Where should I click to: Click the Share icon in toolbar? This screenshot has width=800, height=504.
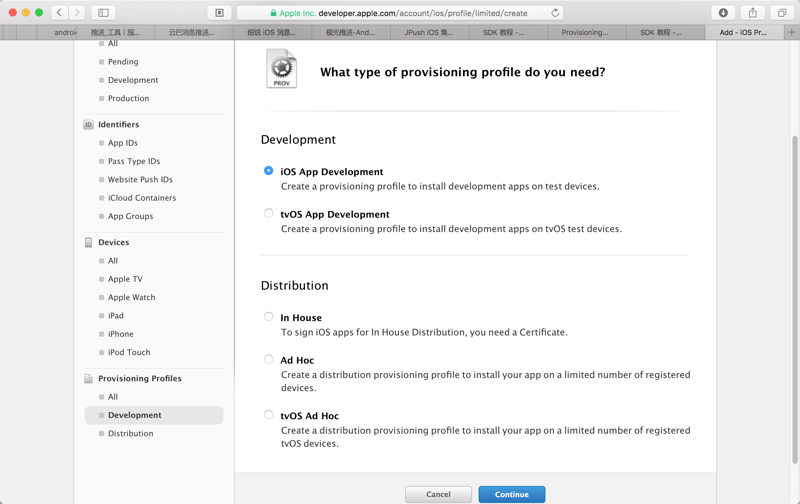753,13
